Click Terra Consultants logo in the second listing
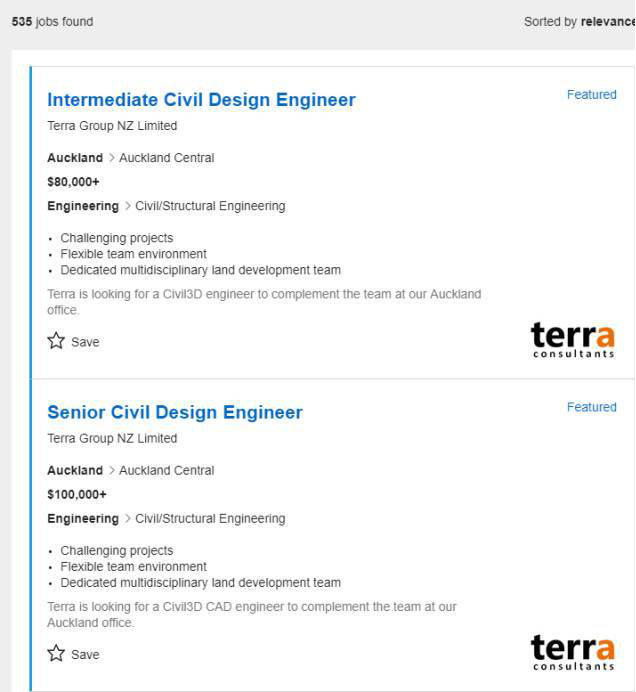 point(572,652)
